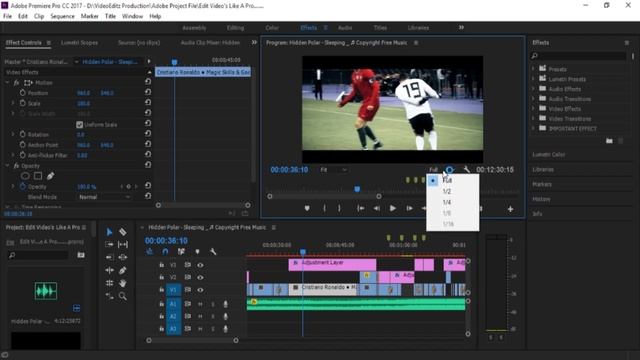
Task: Open Blend Mode Normal dropdown
Action: pos(104,197)
